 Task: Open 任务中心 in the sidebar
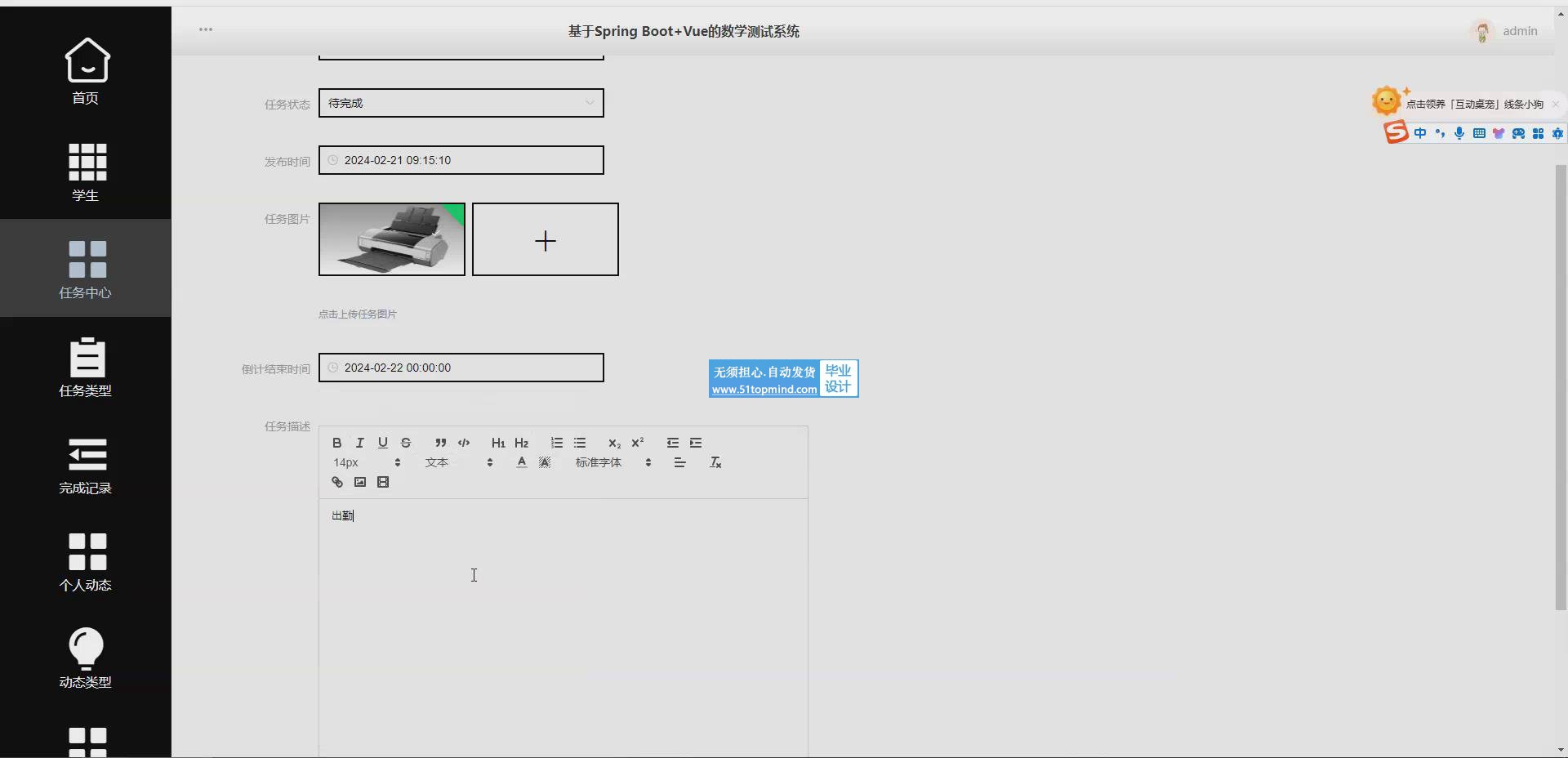(86, 268)
